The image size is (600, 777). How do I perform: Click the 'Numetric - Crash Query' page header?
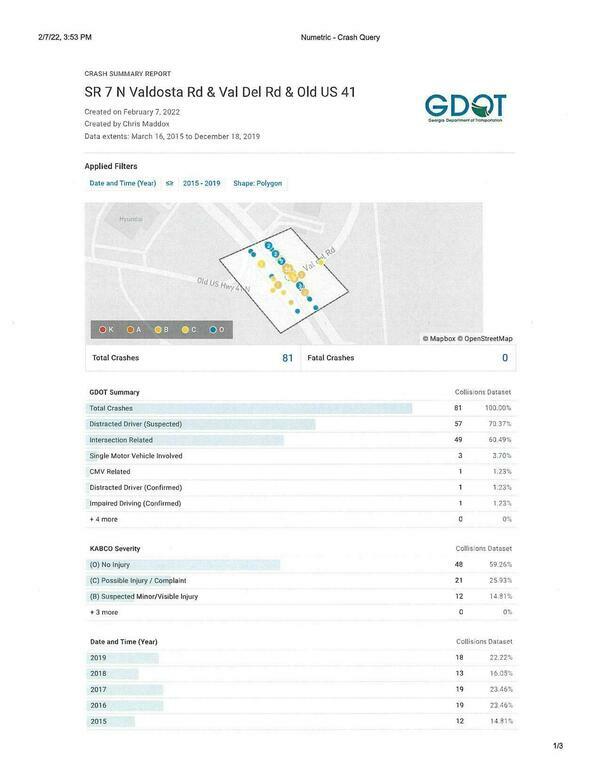[340, 37]
